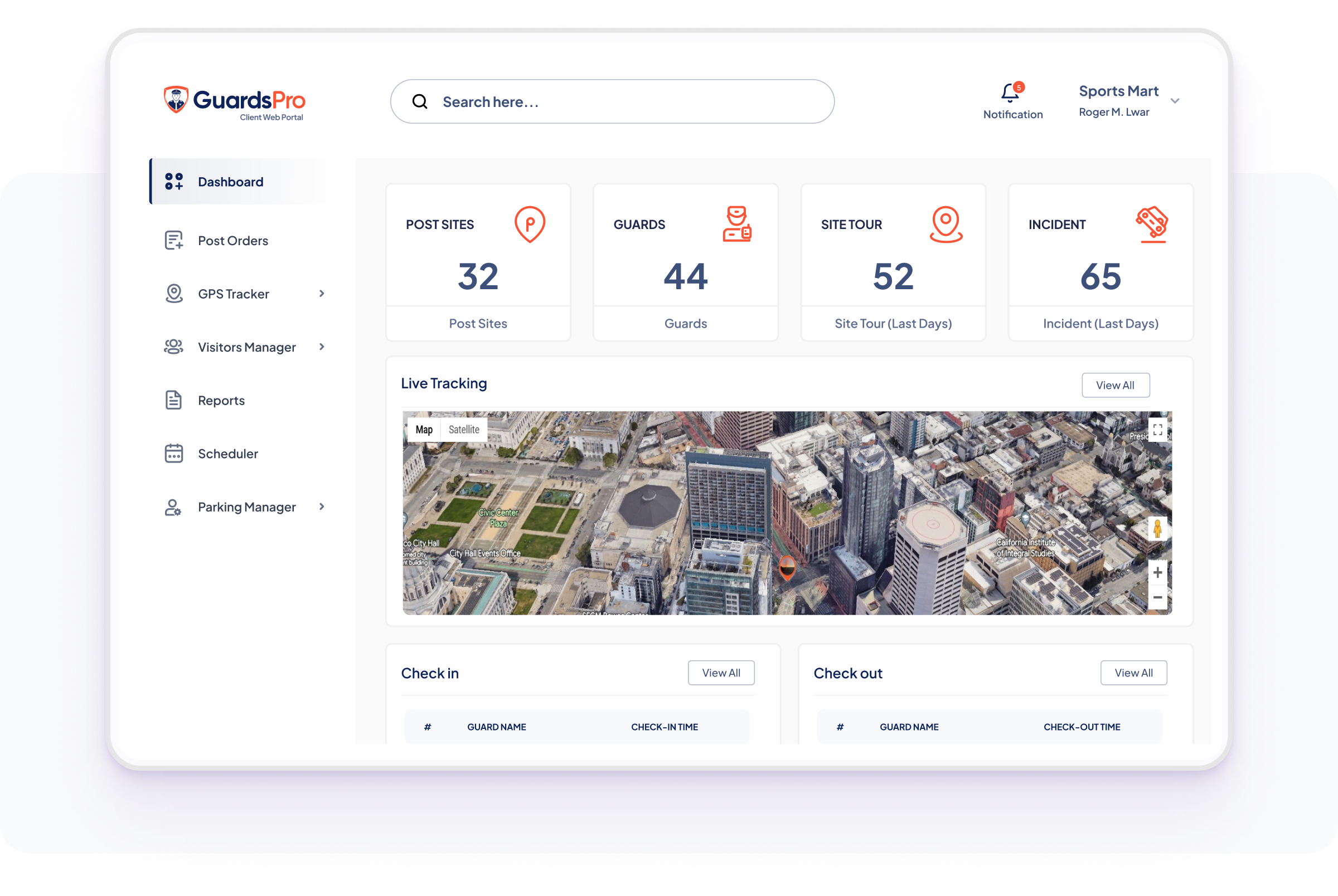Image resolution: width=1338 pixels, height=896 pixels.
Task: Click the Visitors Manager people icon
Action: (x=173, y=346)
